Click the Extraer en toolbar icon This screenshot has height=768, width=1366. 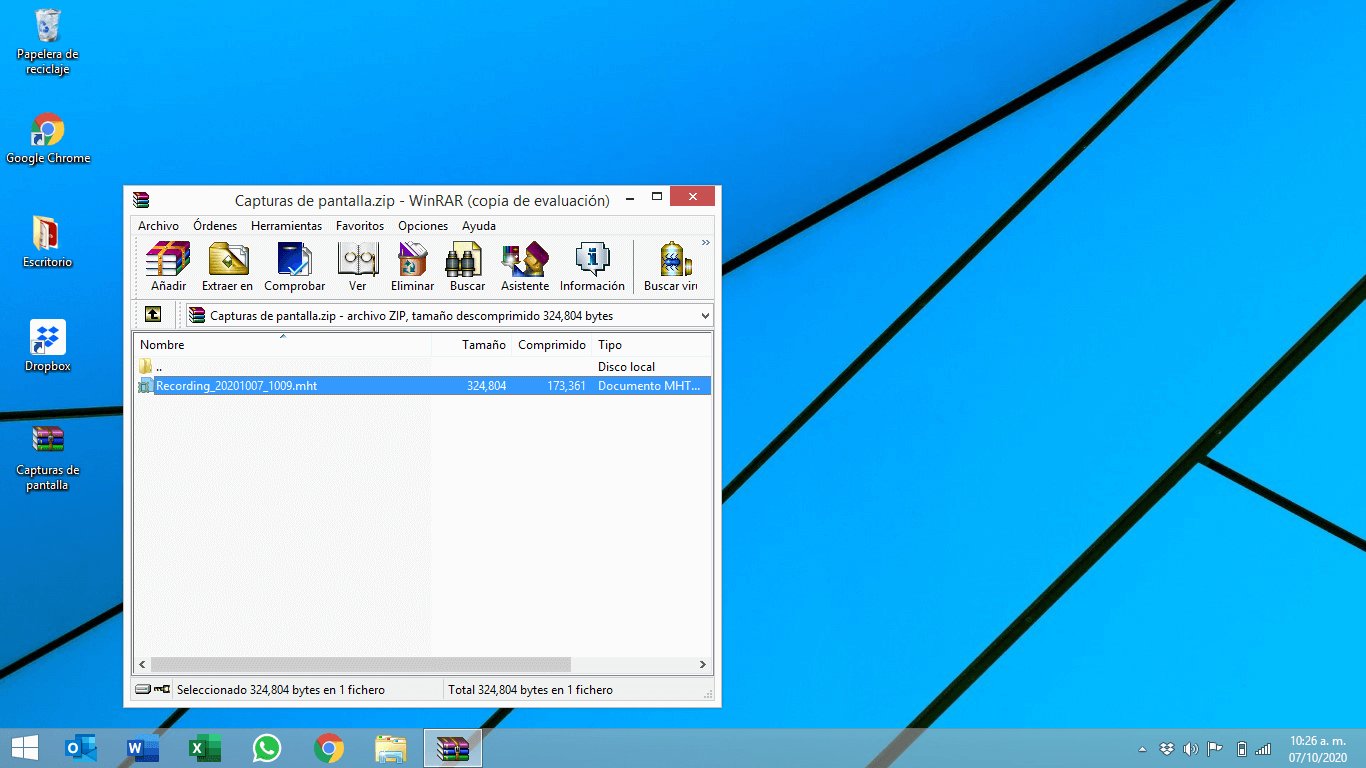tap(228, 267)
